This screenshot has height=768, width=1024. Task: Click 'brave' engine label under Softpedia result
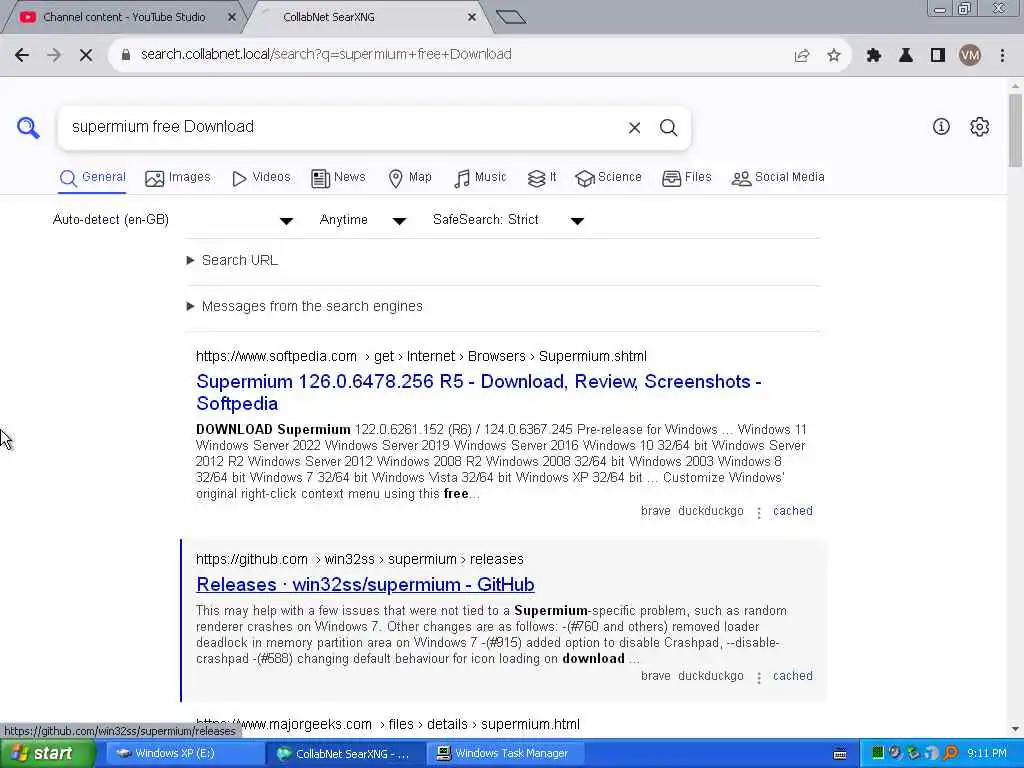click(656, 511)
